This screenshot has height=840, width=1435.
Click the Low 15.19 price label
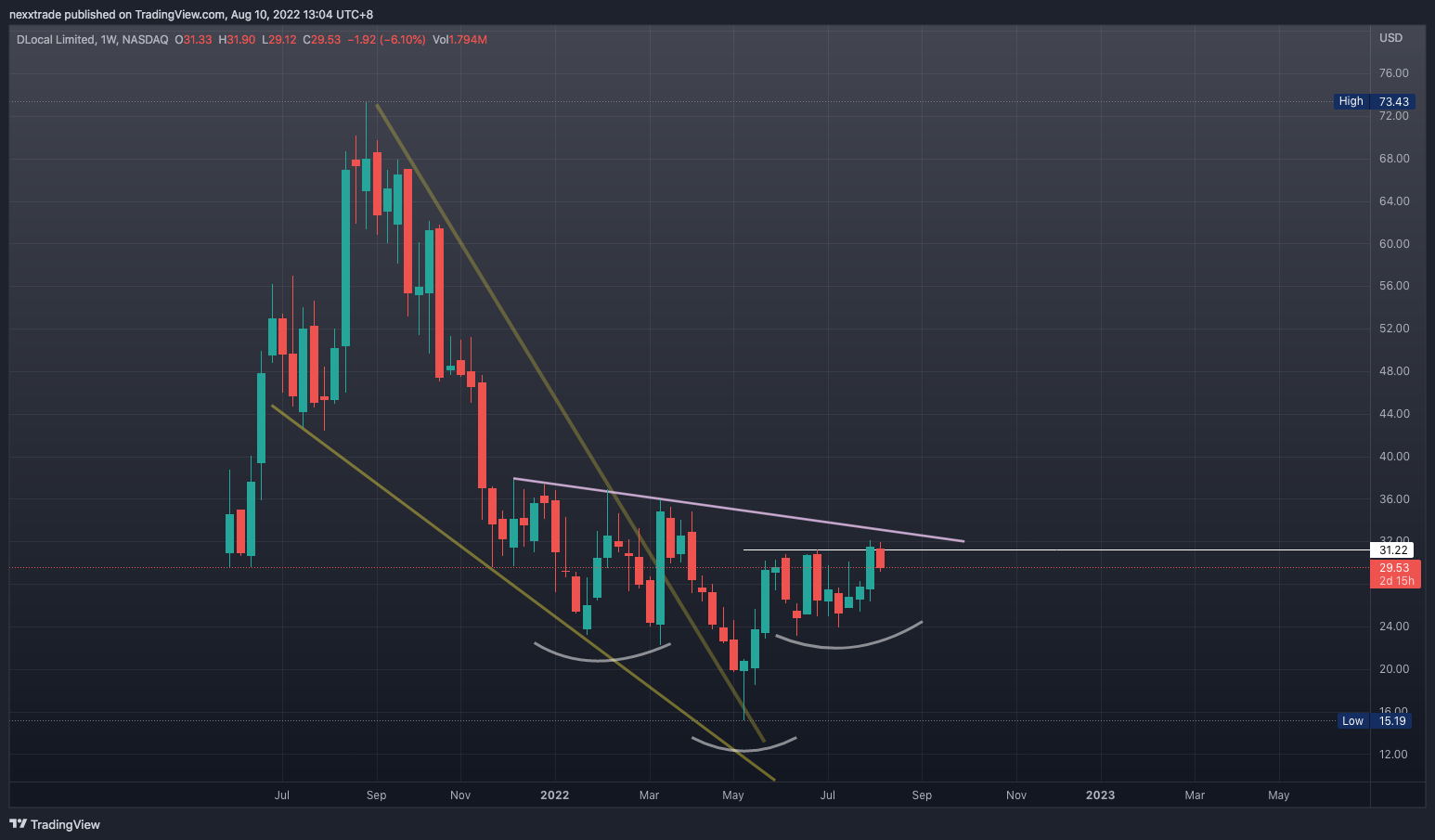click(1375, 721)
